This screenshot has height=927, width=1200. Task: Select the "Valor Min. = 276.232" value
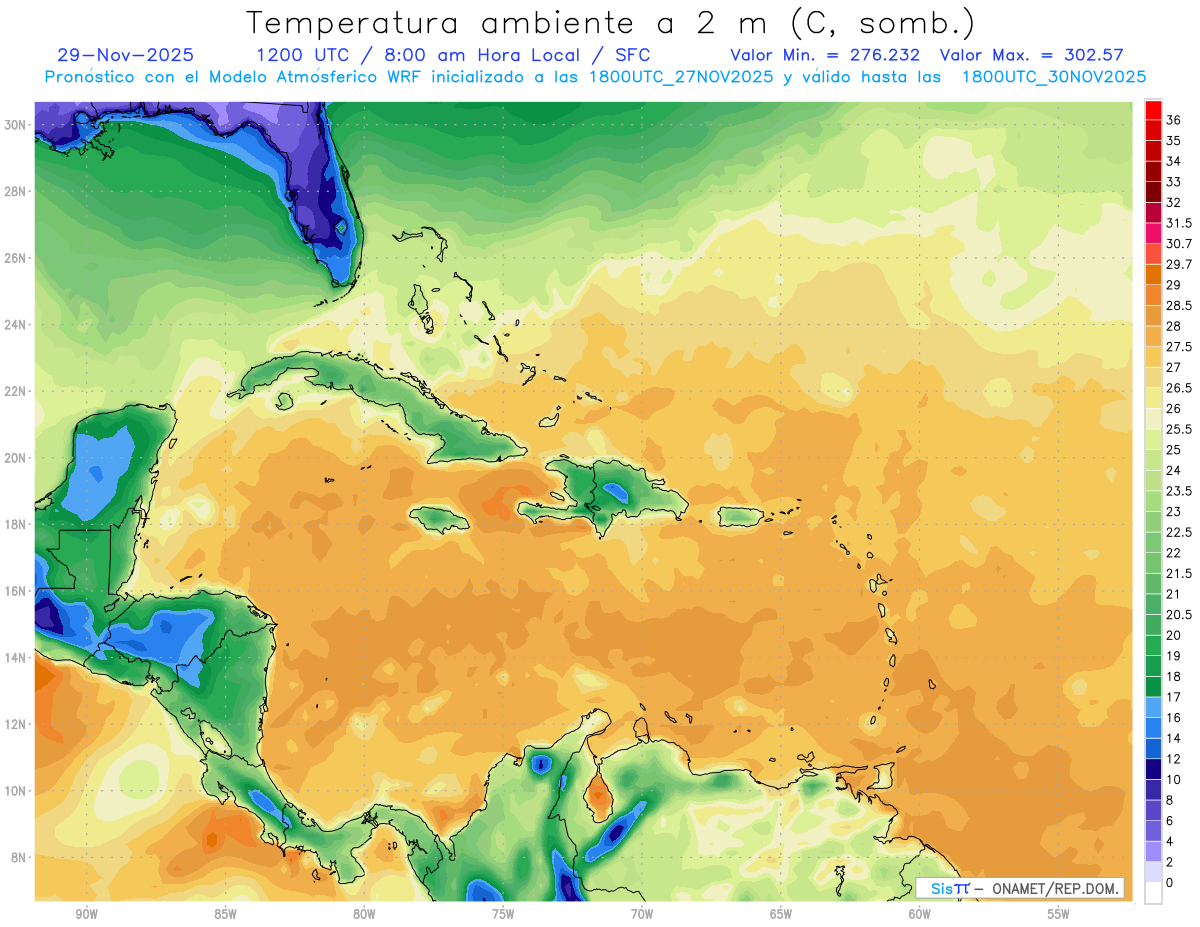click(825, 55)
